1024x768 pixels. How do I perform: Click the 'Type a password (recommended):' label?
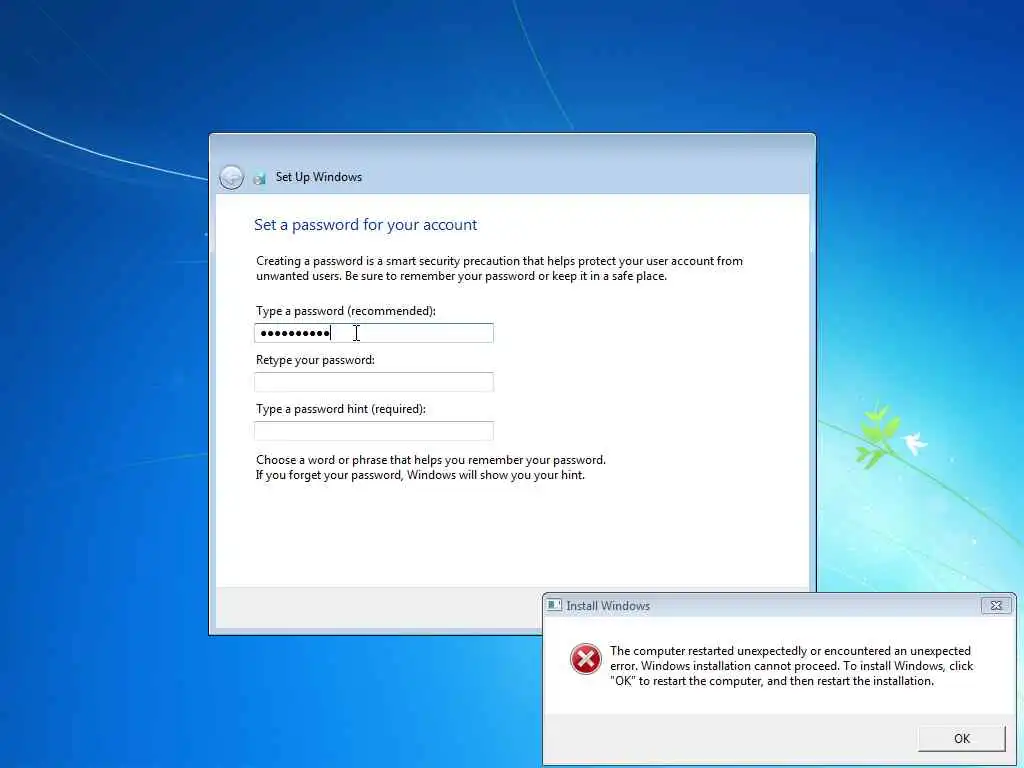[345, 311]
